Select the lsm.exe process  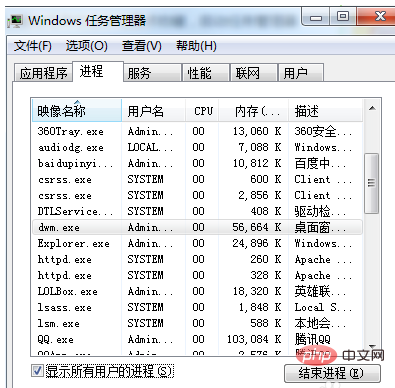[x=197, y=323]
